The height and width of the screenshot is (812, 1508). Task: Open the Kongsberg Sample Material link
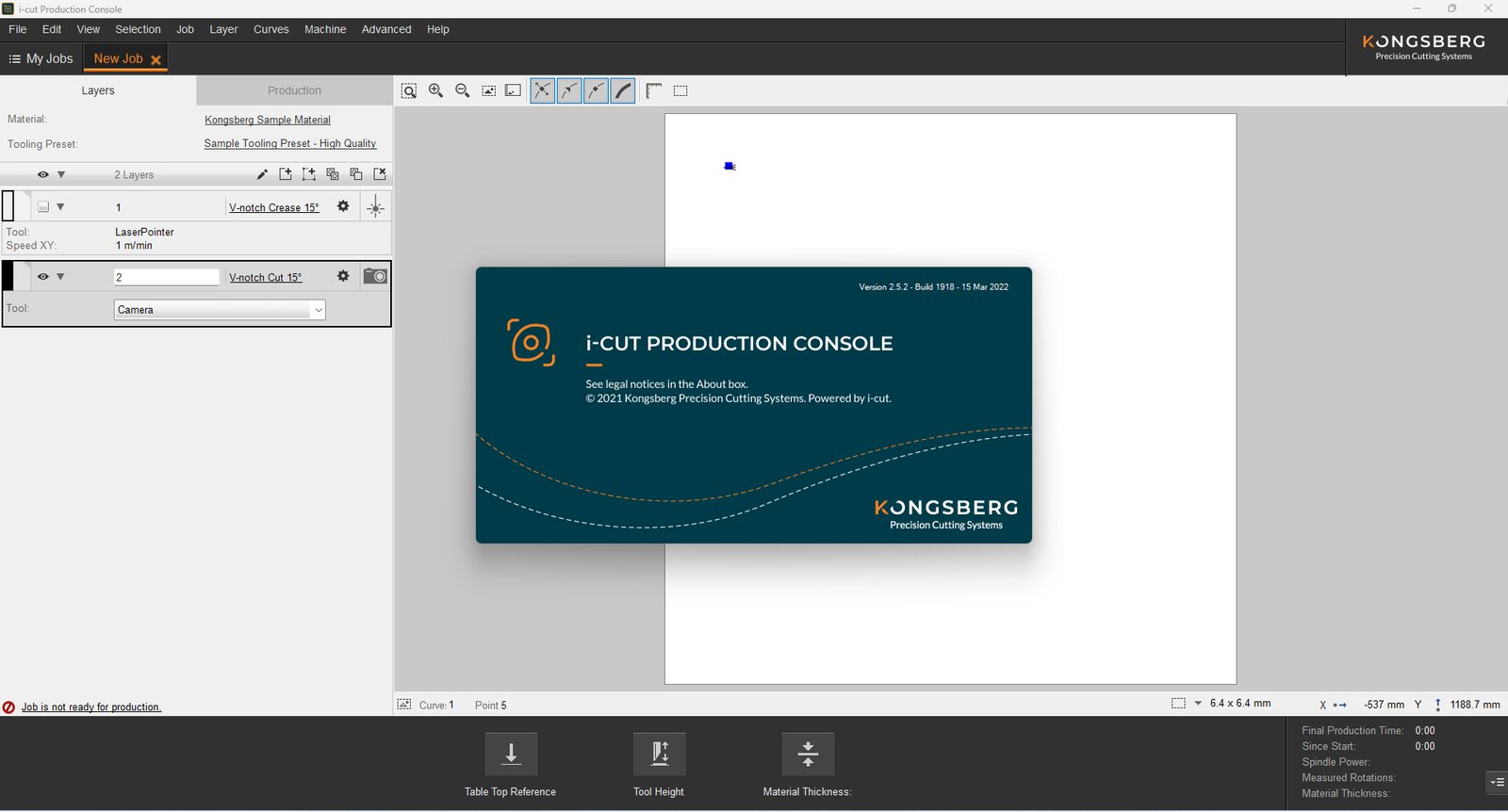tap(268, 120)
